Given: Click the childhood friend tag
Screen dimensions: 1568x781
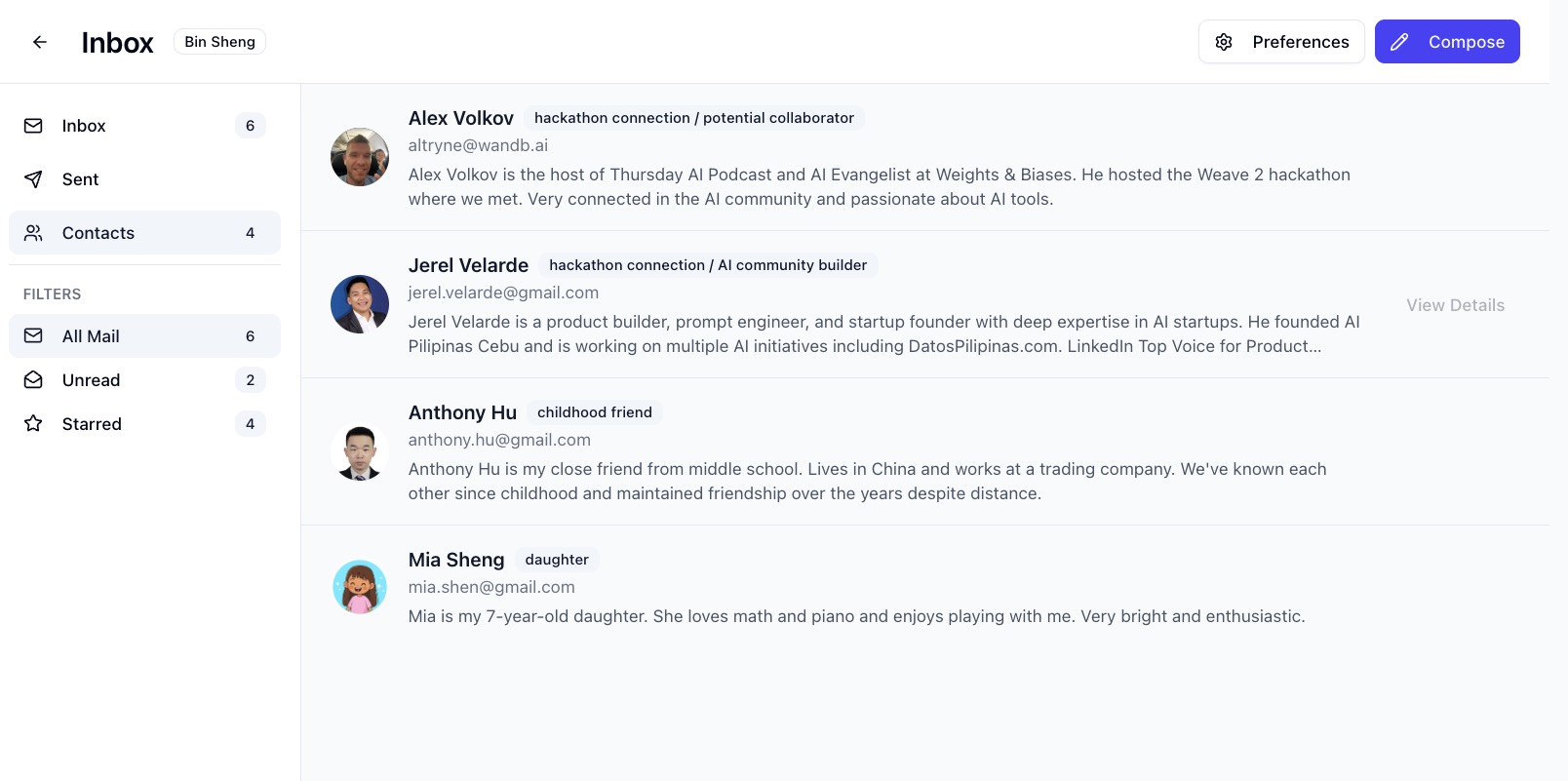Looking at the screenshot, I should pos(594,412).
